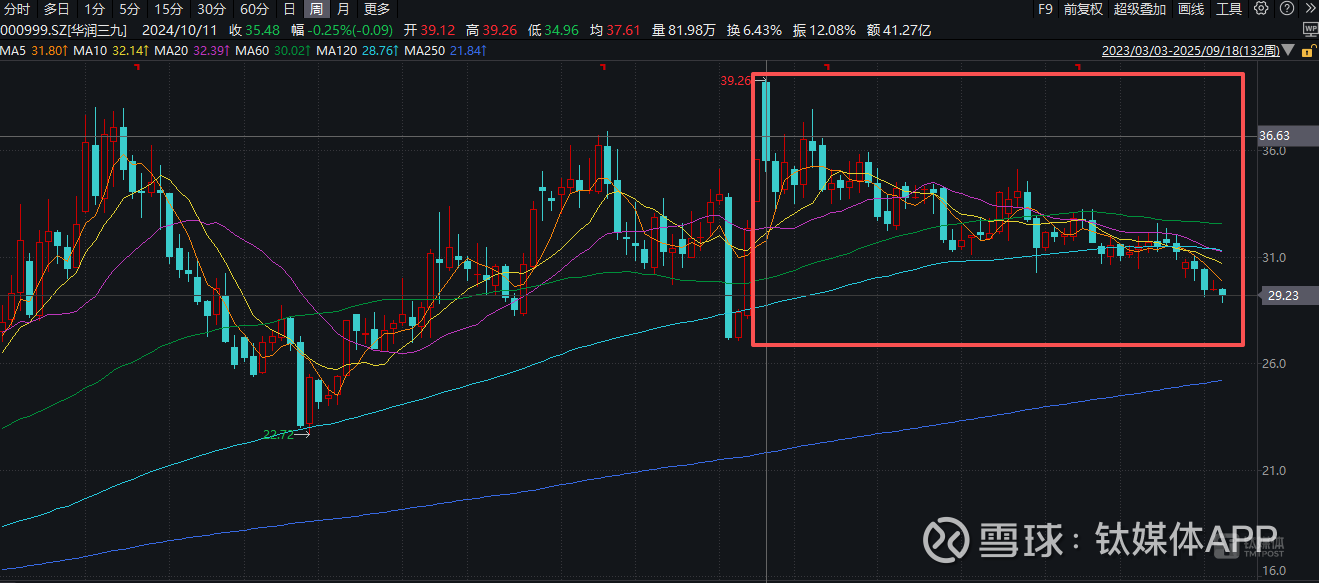
Task: Open the 前复权 adjustment dropdown
Action: pyautogui.click(x=1083, y=9)
